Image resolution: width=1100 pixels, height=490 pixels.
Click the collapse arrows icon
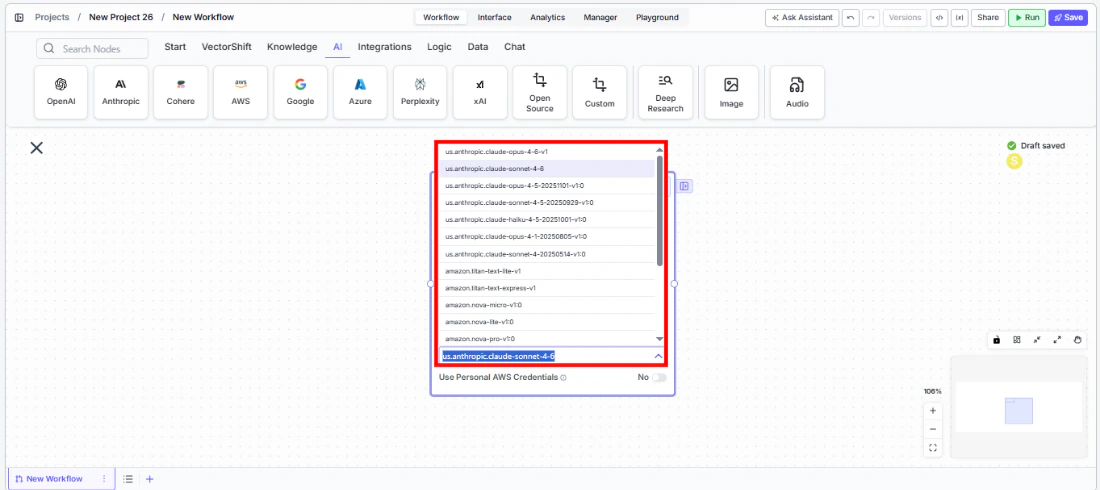point(1037,340)
